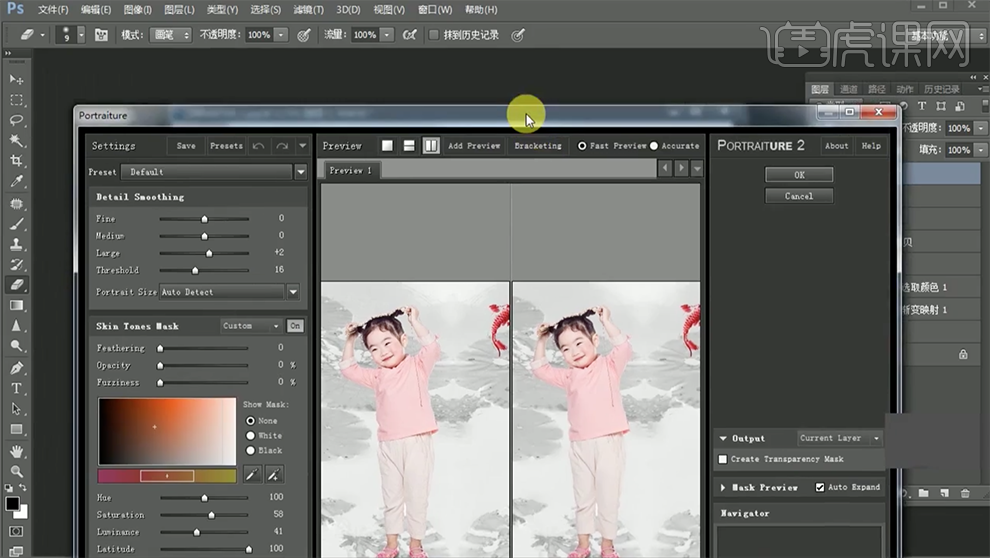Pick the Type tool
The height and width of the screenshot is (558, 990).
point(16,388)
